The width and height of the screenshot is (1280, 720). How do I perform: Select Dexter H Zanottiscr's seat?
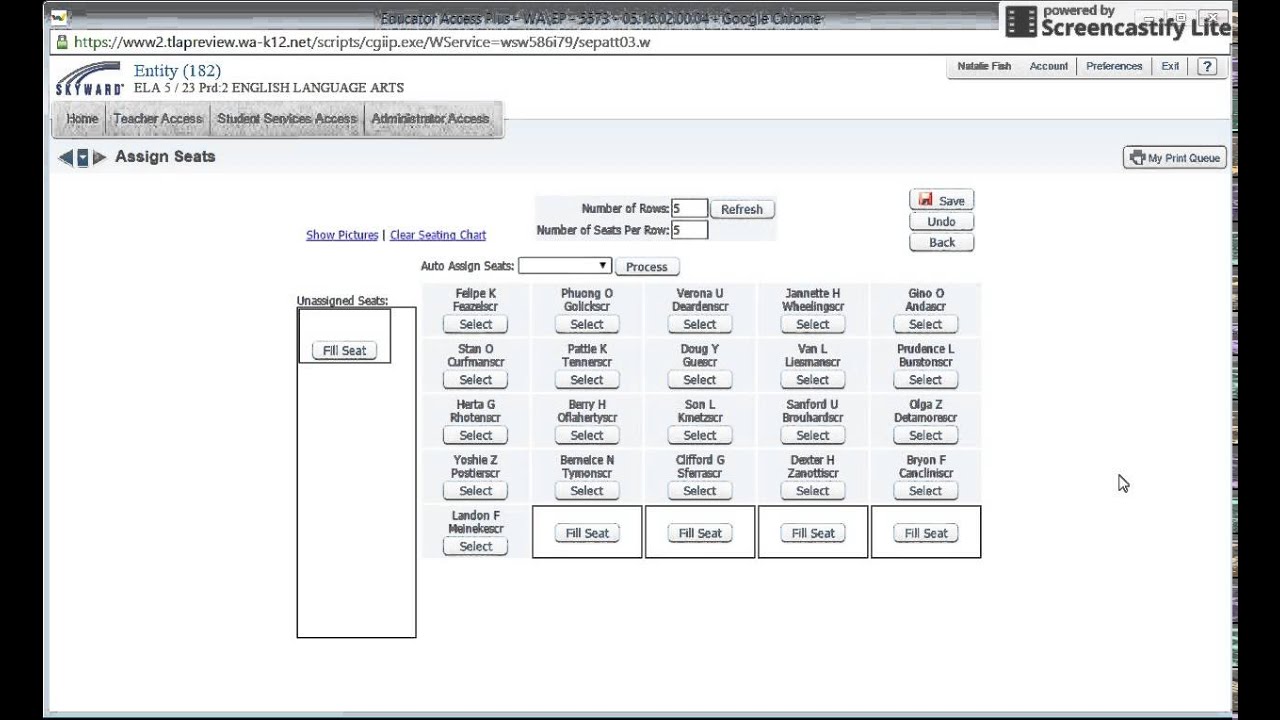pyautogui.click(x=813, y=491)
